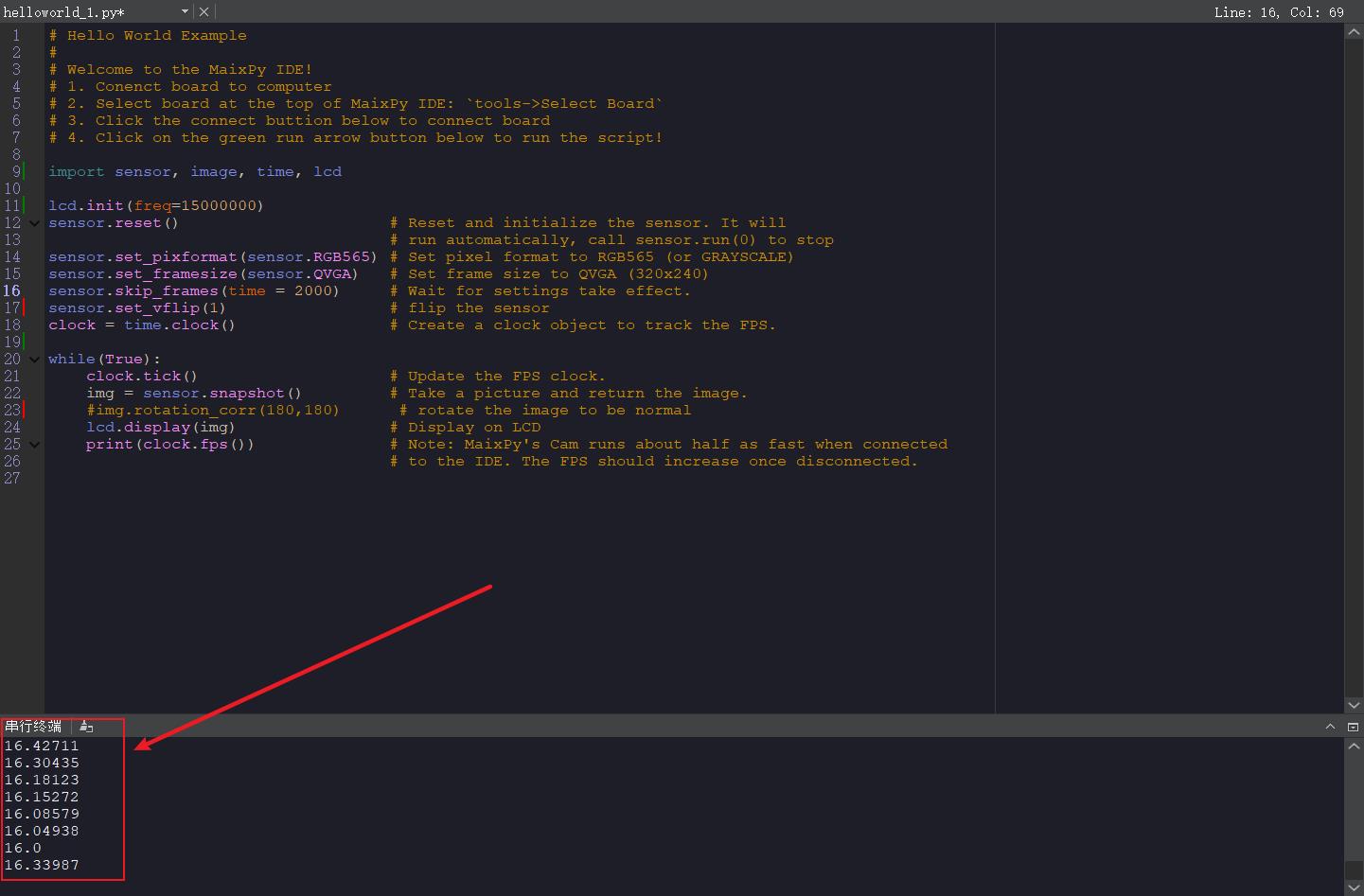This screenshot has height=896, width=1364.
Task: Click the sensor.set_framesize(sensor.QVGA) statement
Action: click(x=204, y=273)
